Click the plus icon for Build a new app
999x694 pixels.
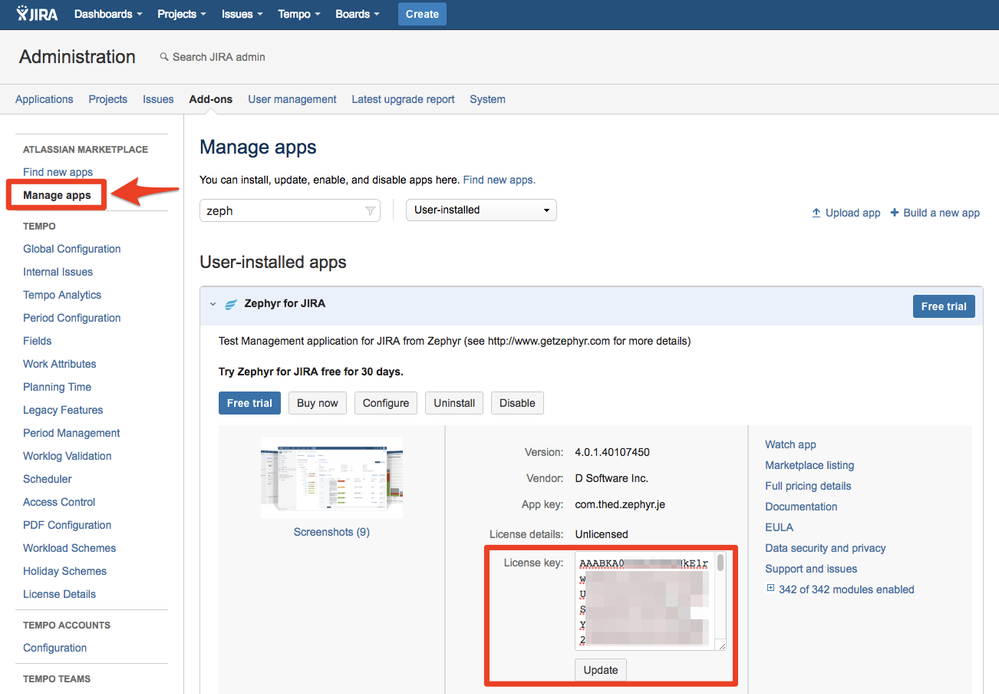(x=895, y=213)
